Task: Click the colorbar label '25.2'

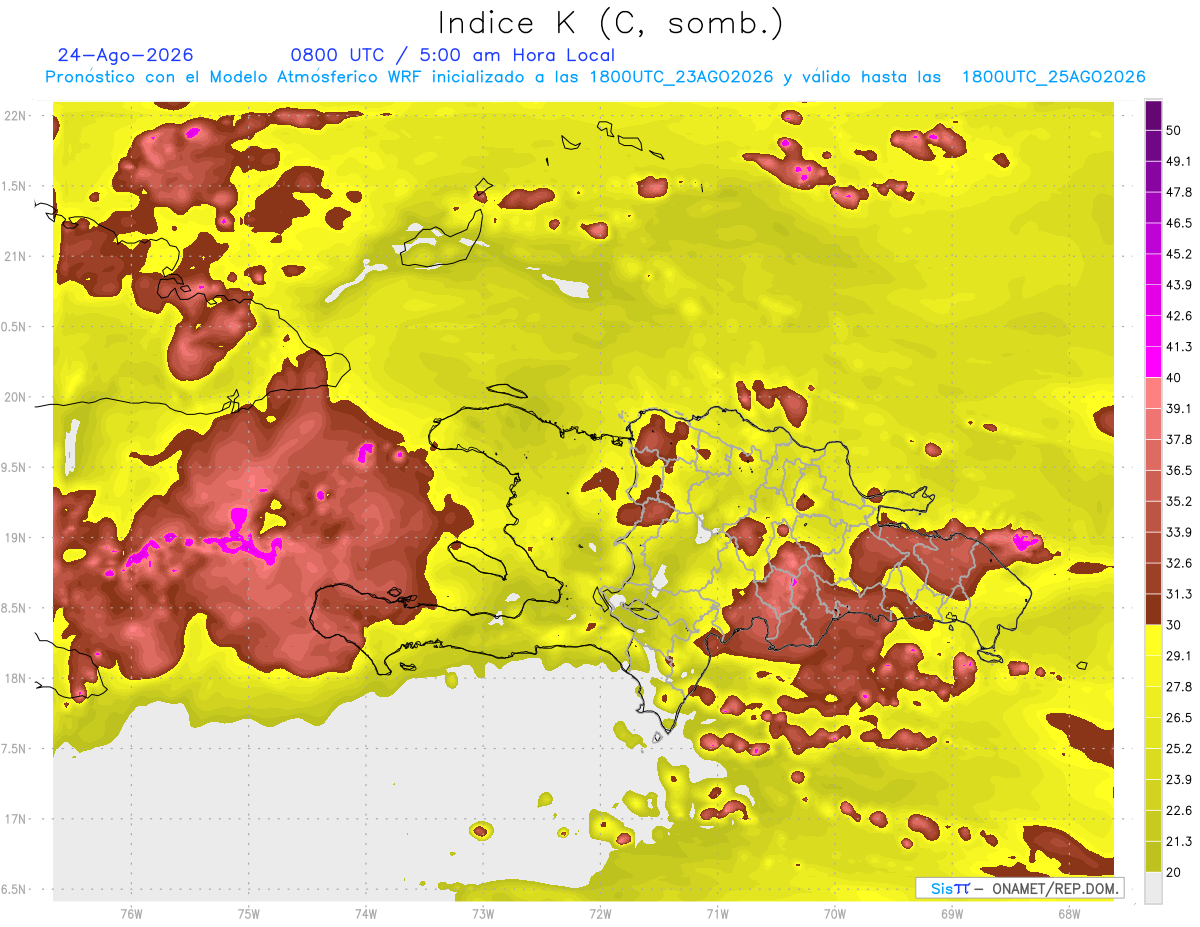Action: pos(1179,749)
